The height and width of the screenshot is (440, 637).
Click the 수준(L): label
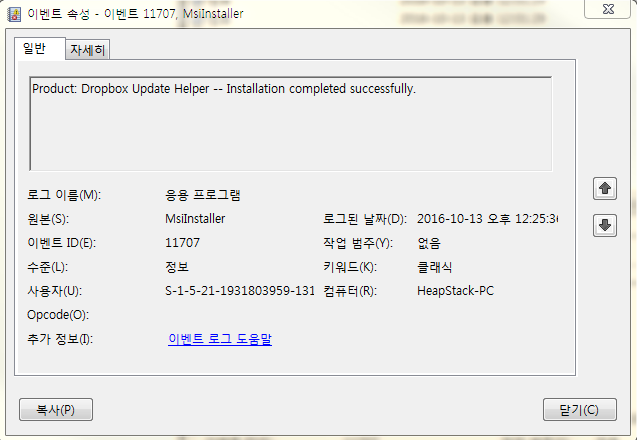[x=48, y=267]
